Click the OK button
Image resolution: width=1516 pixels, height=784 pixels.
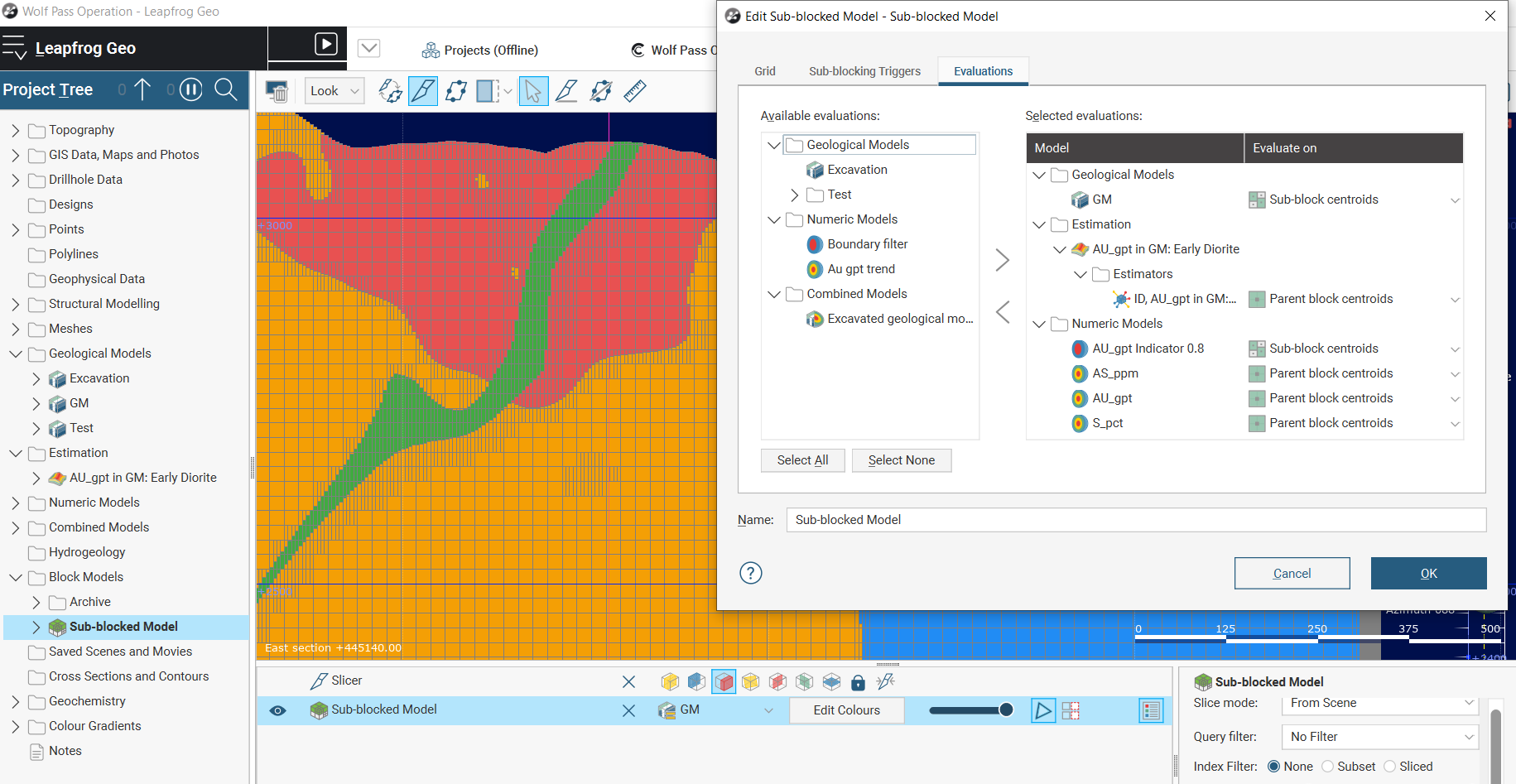[x=1428, y=573]
